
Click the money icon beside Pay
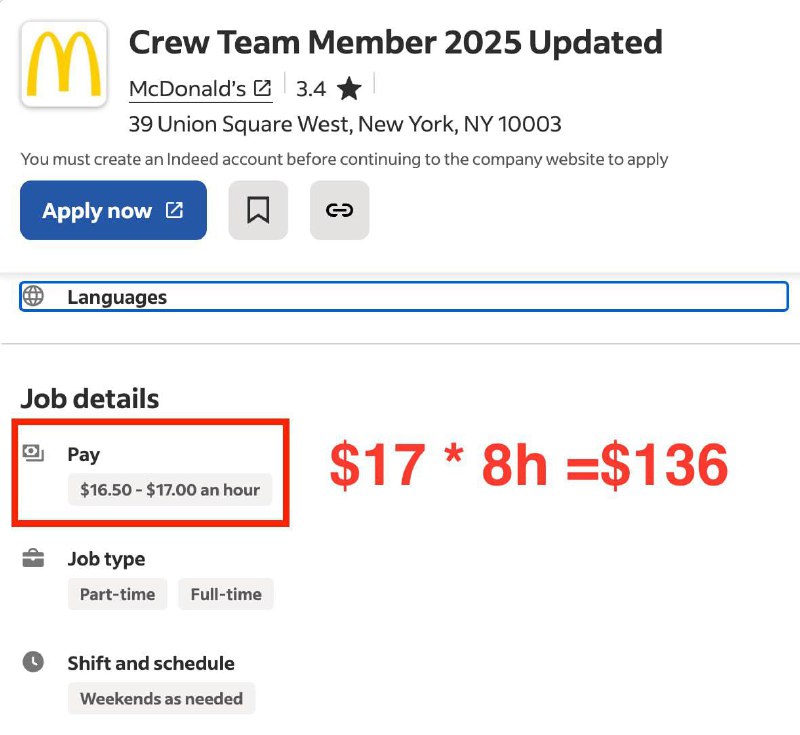pos(33,453)
